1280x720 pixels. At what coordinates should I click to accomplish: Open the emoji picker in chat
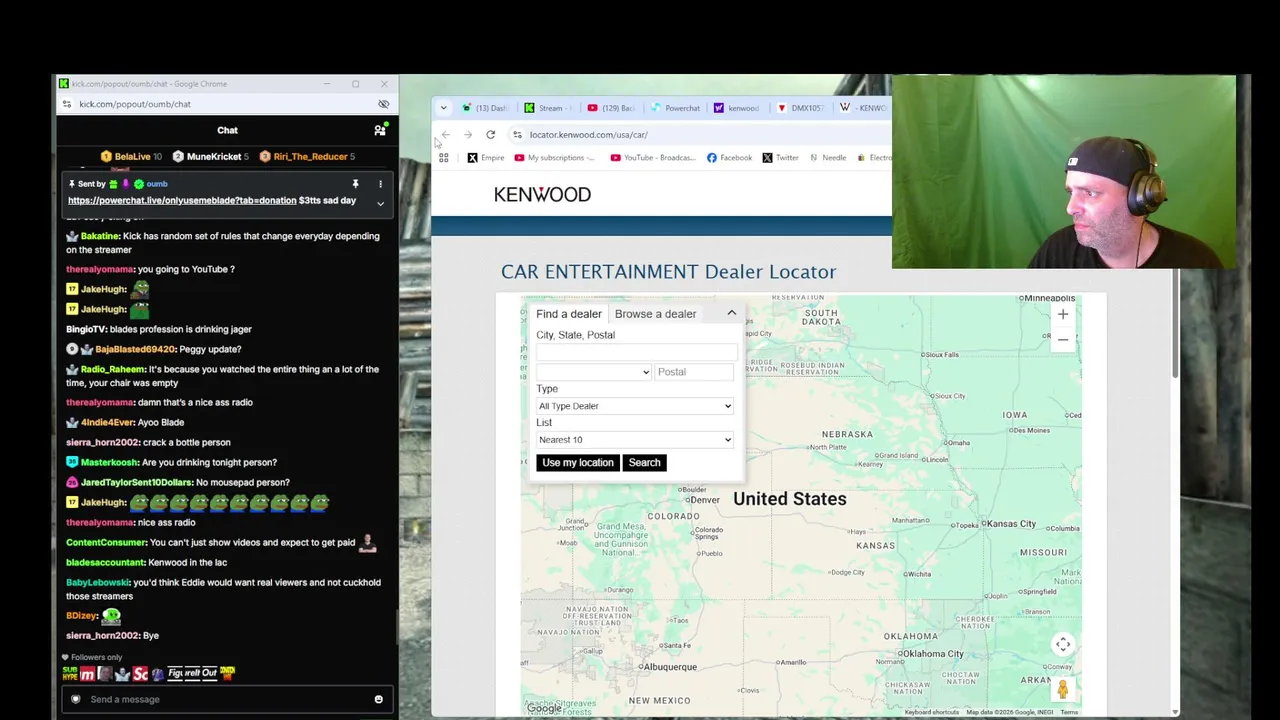click(x=378, y=699)
